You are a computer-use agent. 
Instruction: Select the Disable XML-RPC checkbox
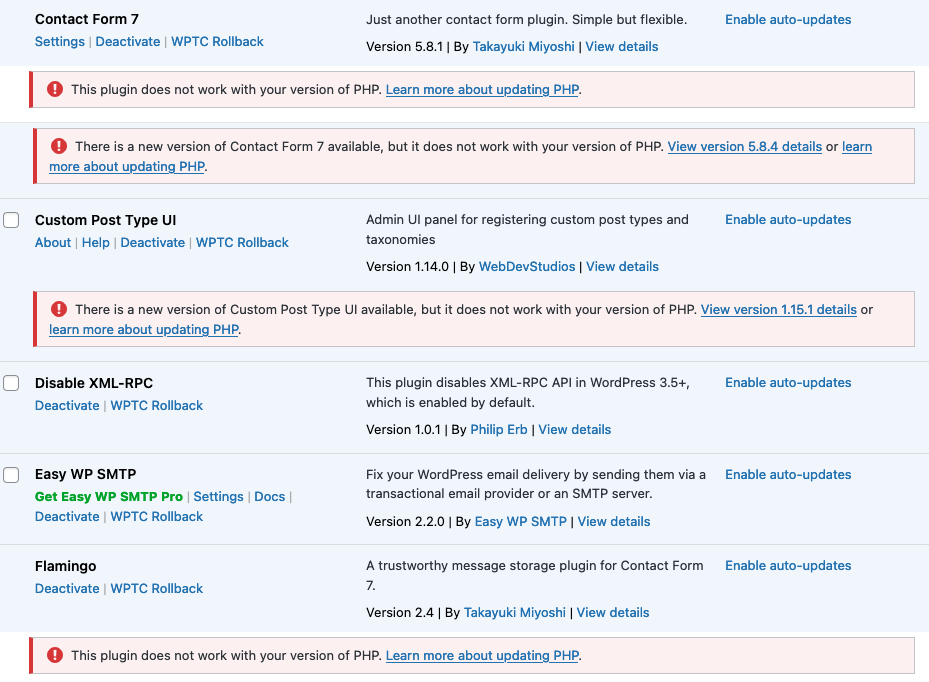click(11, 382)
